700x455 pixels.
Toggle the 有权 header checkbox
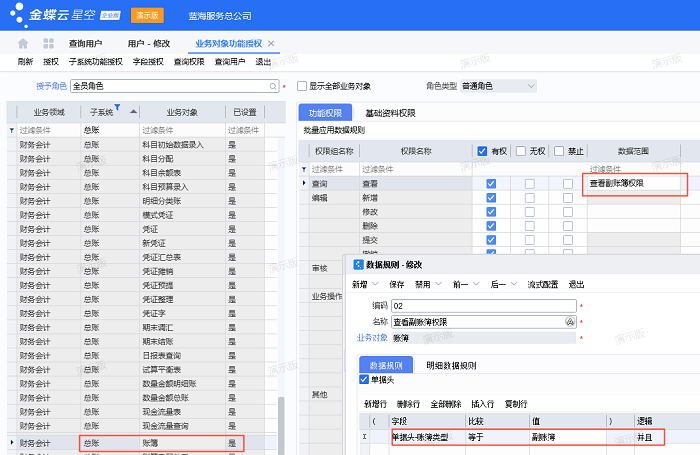pos(482,151)
